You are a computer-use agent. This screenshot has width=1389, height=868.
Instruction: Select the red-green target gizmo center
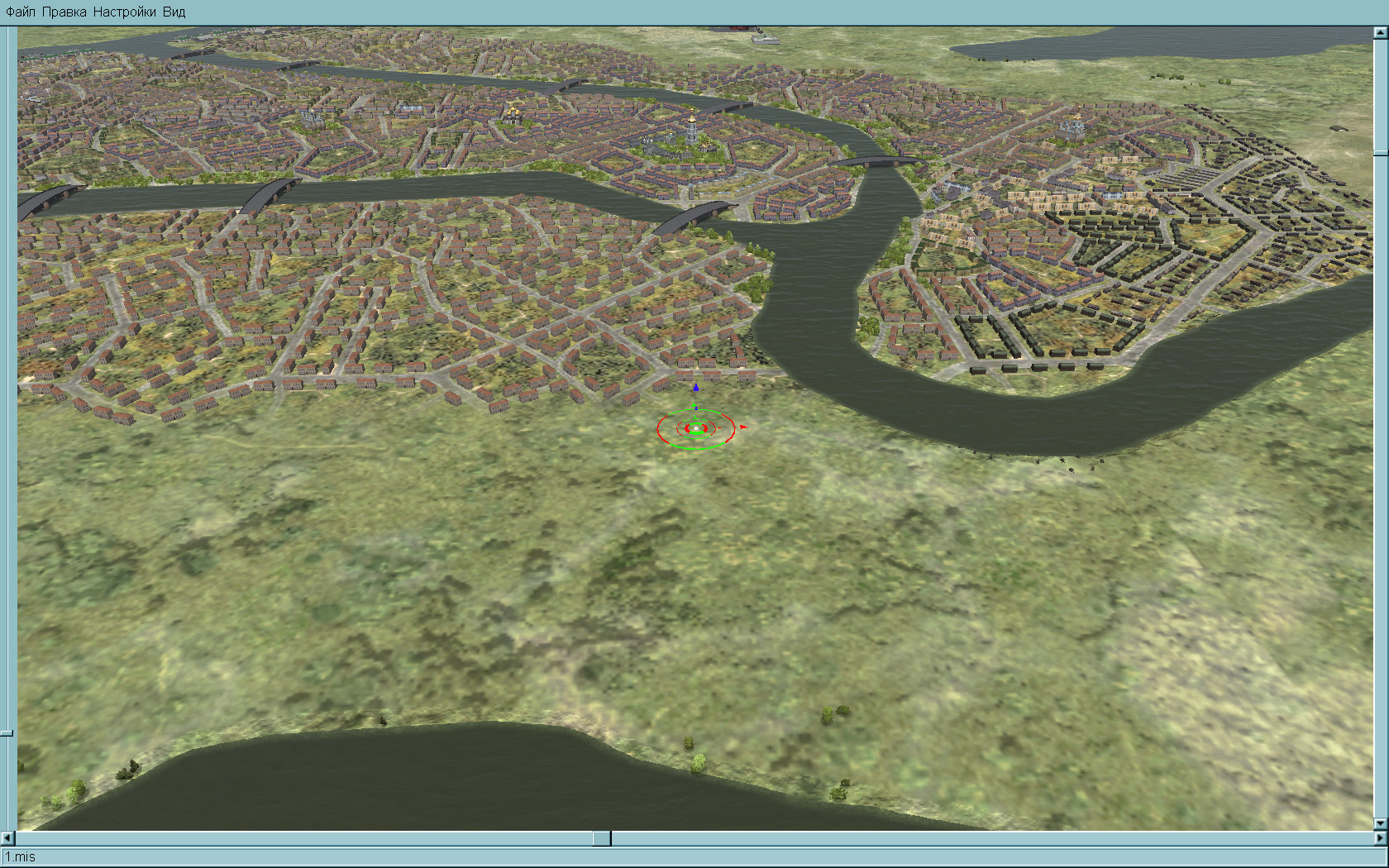695,428
